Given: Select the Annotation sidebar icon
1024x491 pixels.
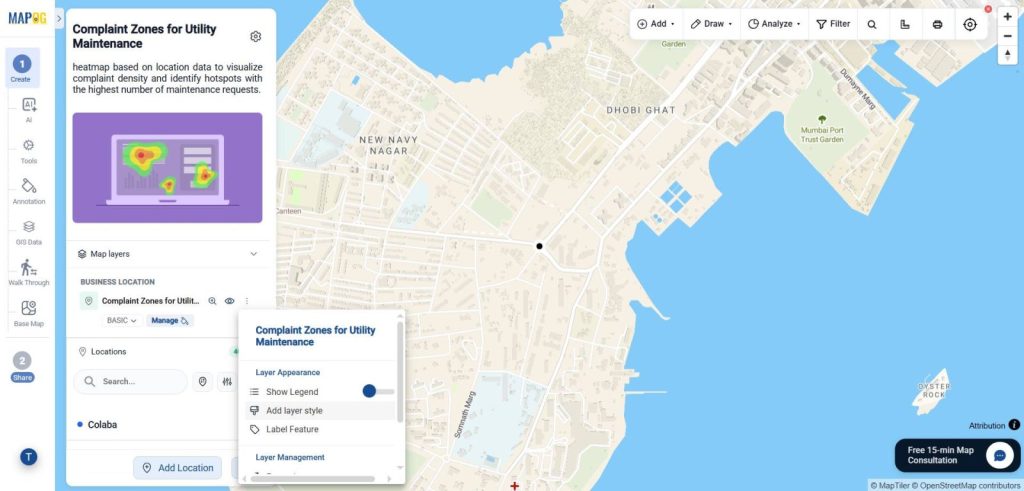Looking at the screenshot, I should coord(29,191).
